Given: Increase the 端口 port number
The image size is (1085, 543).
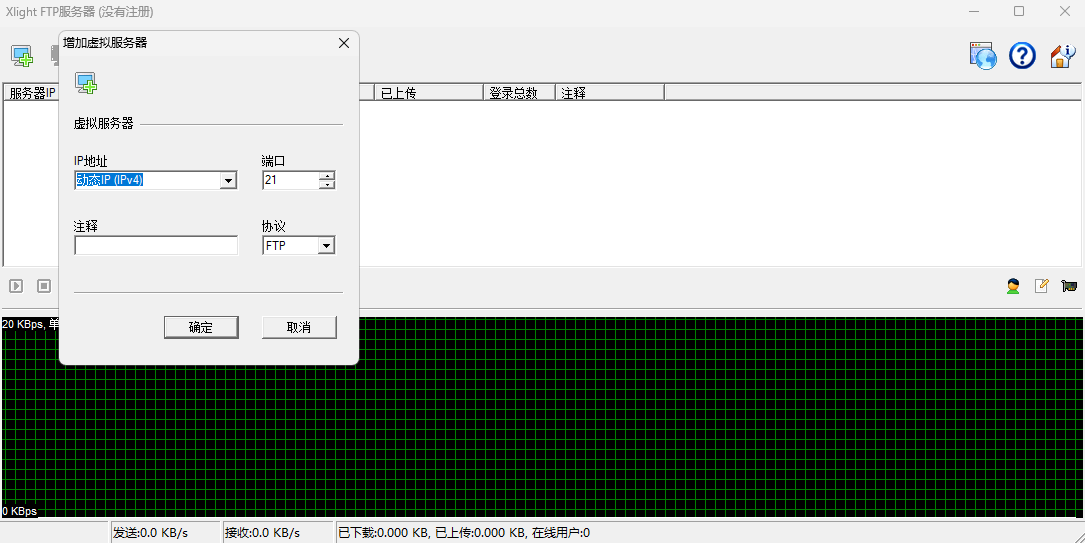Looking at the screenshot, I should point(327,176).
